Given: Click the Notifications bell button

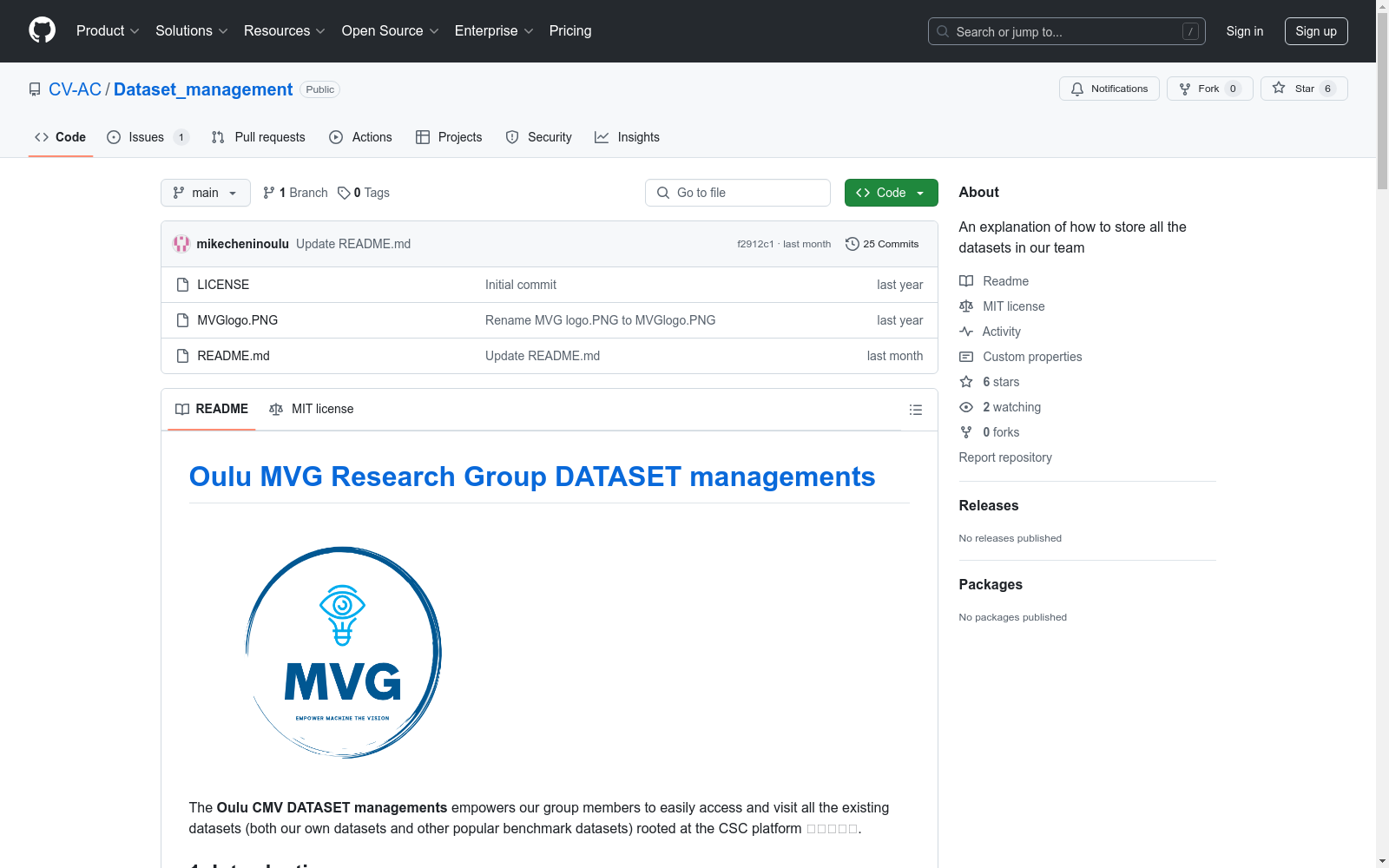Looking at the screenshot, I should pyautogui.click(x=1109, y=89).
